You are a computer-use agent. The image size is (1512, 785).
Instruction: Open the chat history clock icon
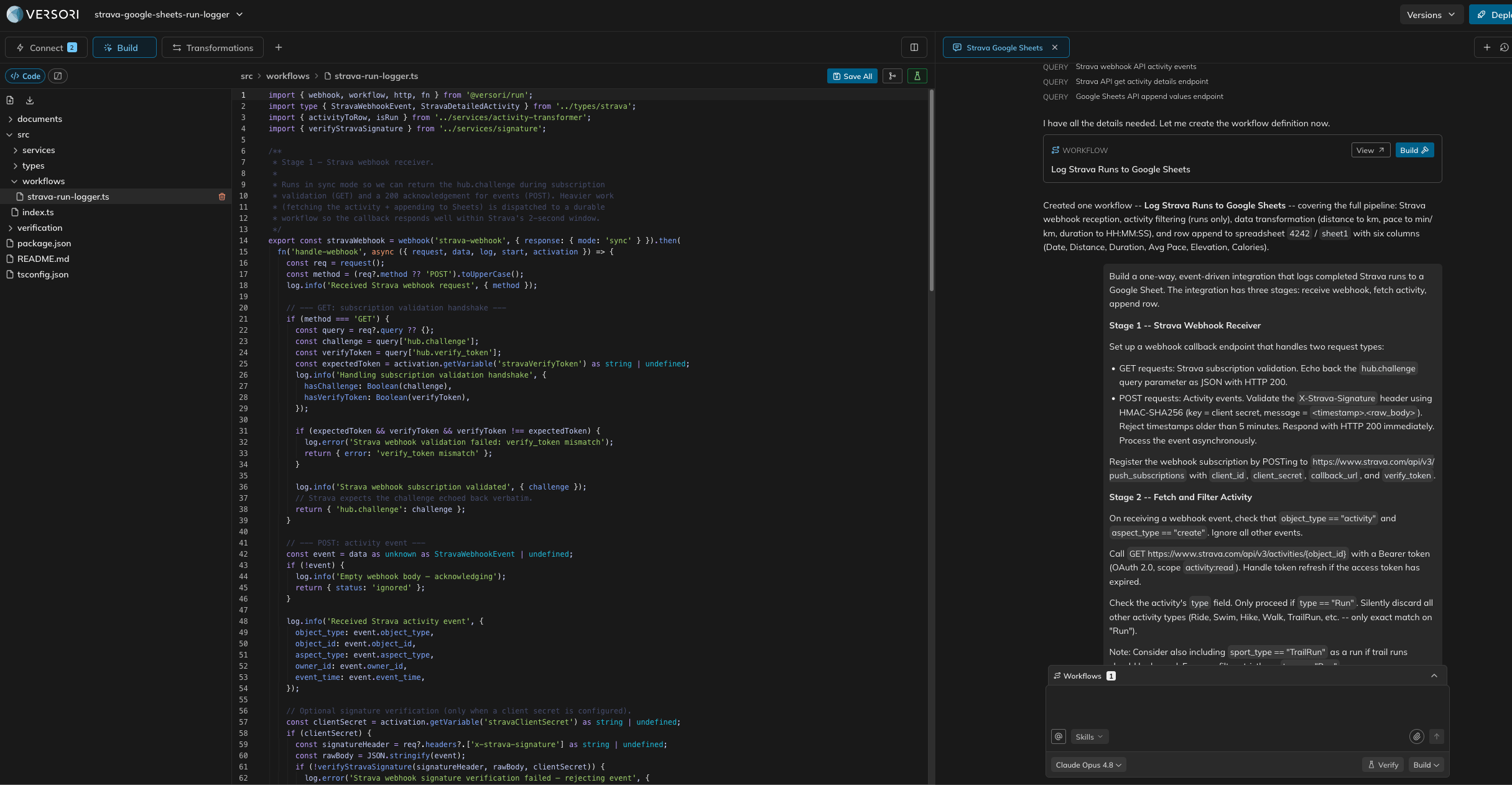tap(1504, 47)
